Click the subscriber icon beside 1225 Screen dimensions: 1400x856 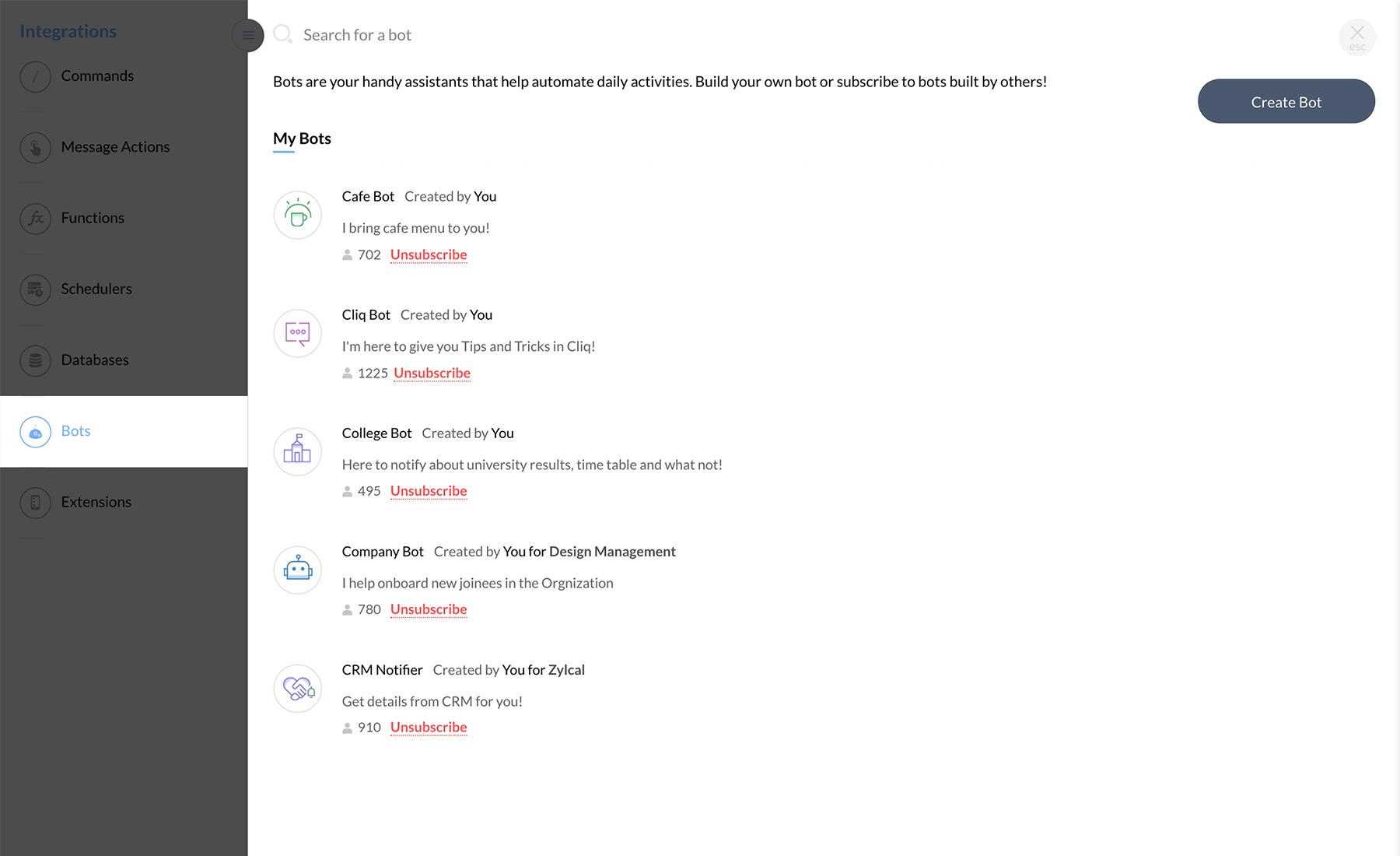[347, 374]
